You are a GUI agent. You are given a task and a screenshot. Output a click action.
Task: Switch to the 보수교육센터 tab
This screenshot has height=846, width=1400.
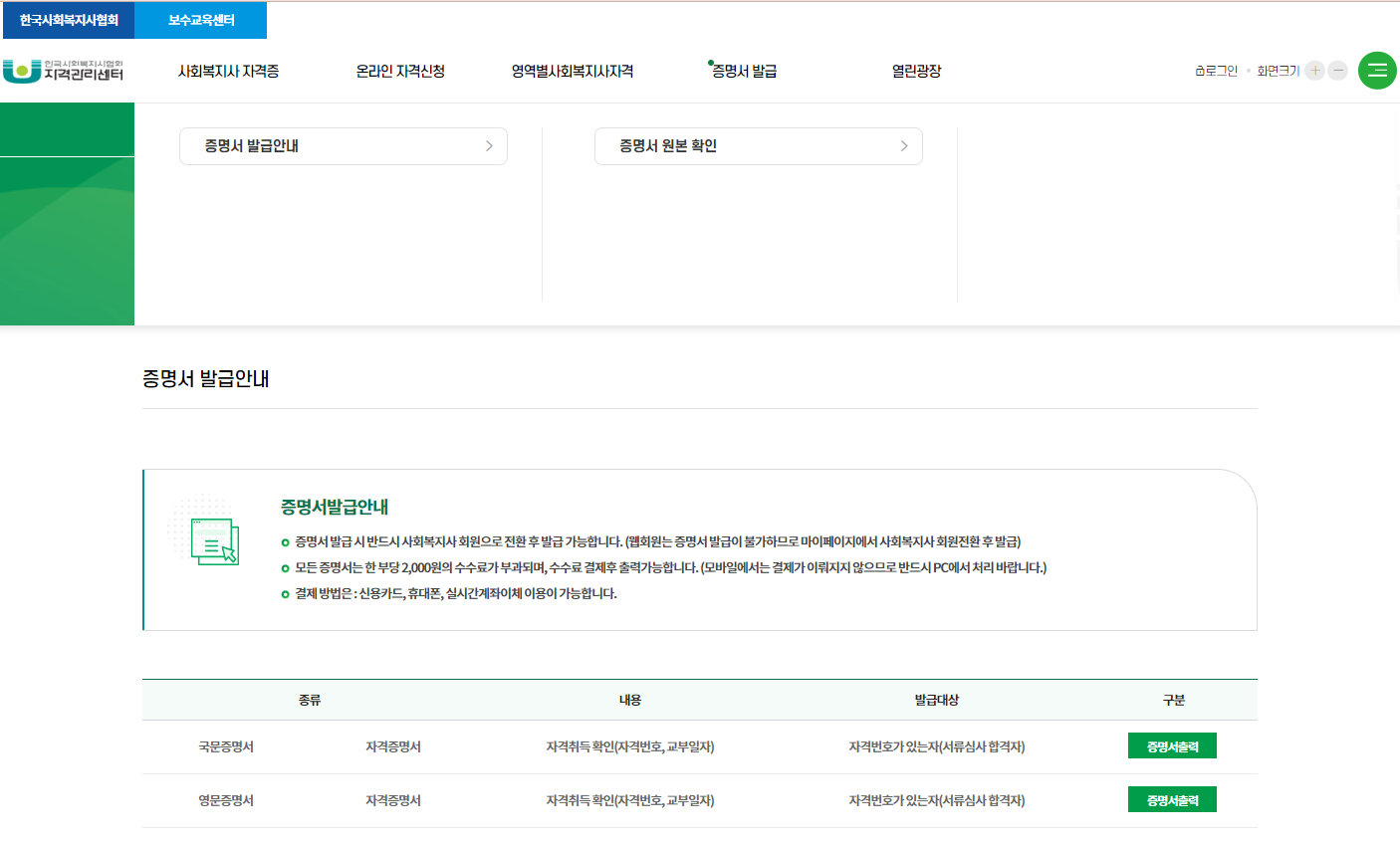(x=201, y=20)
